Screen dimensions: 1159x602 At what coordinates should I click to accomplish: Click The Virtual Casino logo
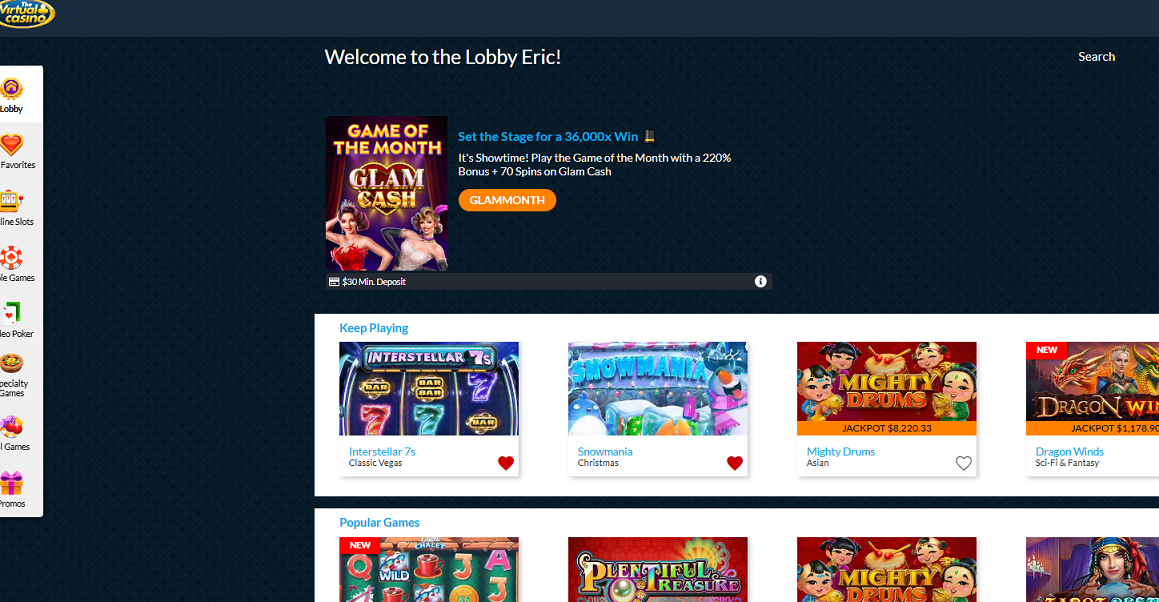click(x=27, y=14)
